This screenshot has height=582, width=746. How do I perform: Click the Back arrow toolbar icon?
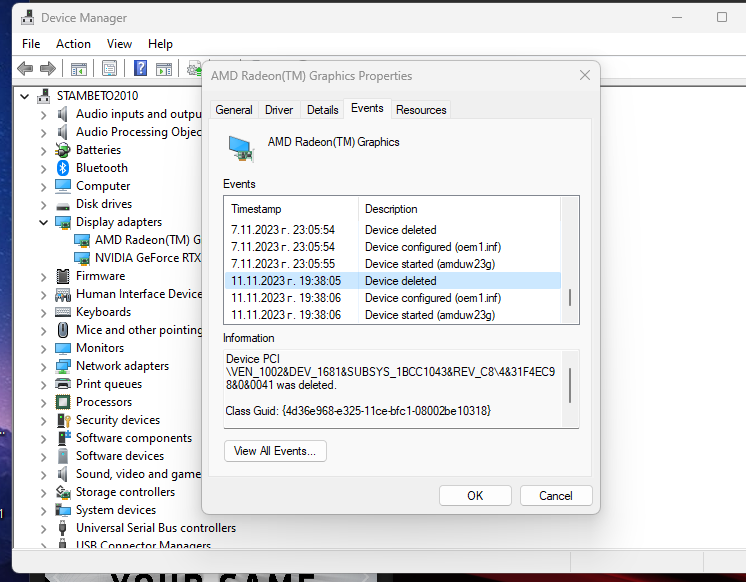25,69
